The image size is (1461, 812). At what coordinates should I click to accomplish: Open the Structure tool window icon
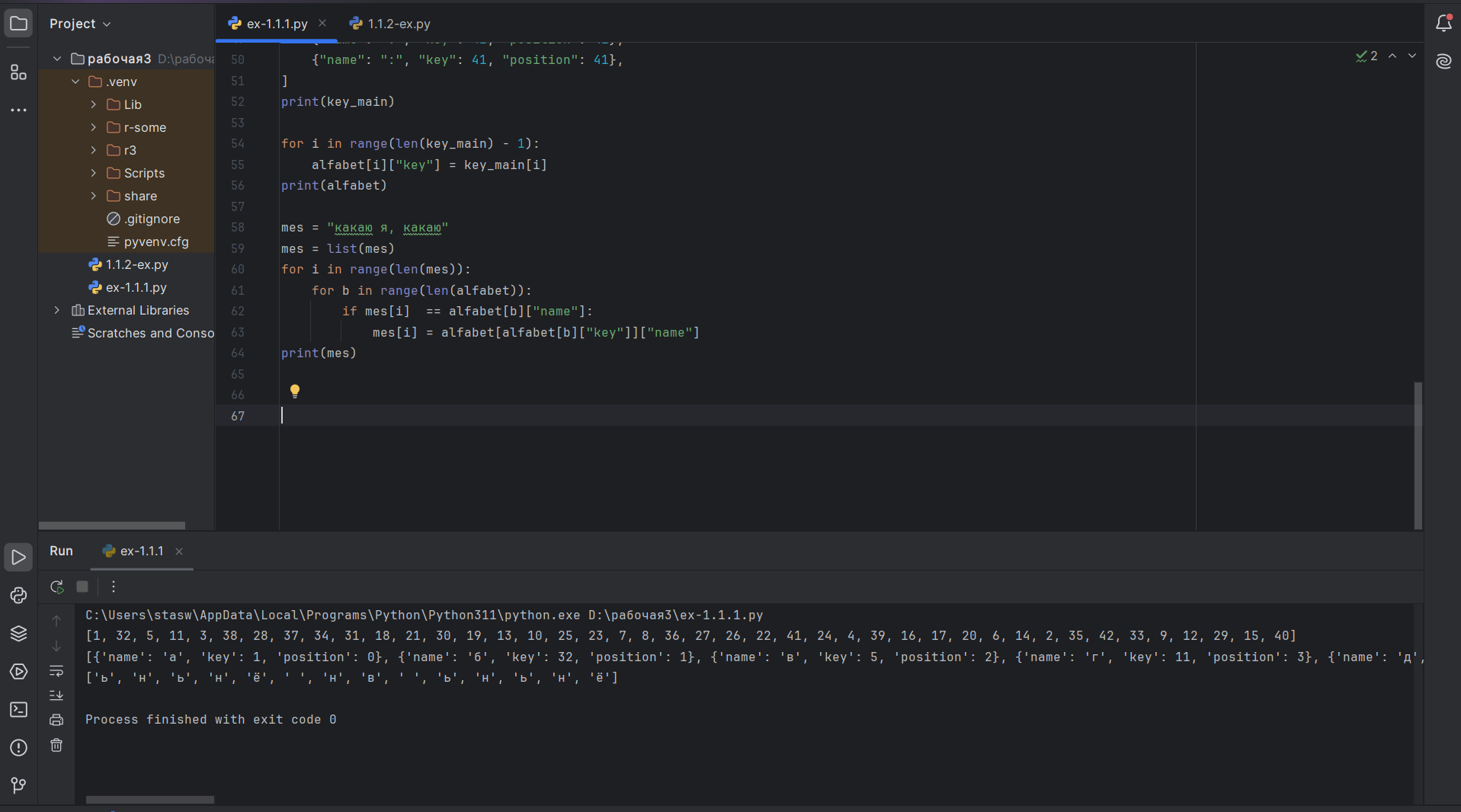[18, 72]
